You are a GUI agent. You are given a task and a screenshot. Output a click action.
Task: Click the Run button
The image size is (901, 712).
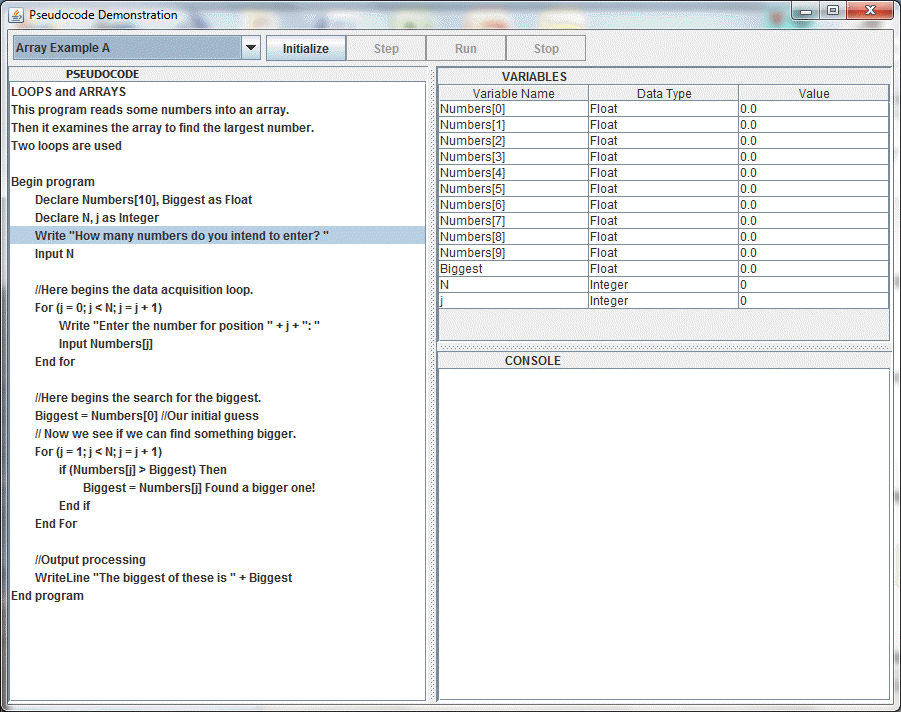coord(466,49)
